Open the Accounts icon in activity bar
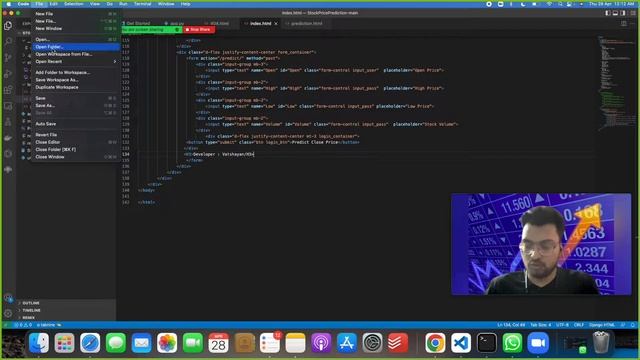The width and height of the screenshot is (640, 360). pos(8,298)
